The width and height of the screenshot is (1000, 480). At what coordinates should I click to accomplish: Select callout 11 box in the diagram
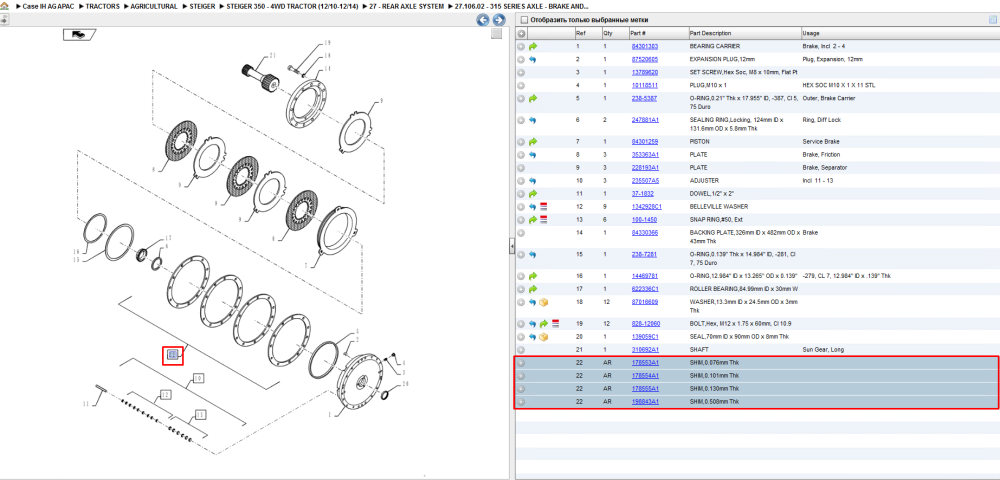click(x=200, y=415)
